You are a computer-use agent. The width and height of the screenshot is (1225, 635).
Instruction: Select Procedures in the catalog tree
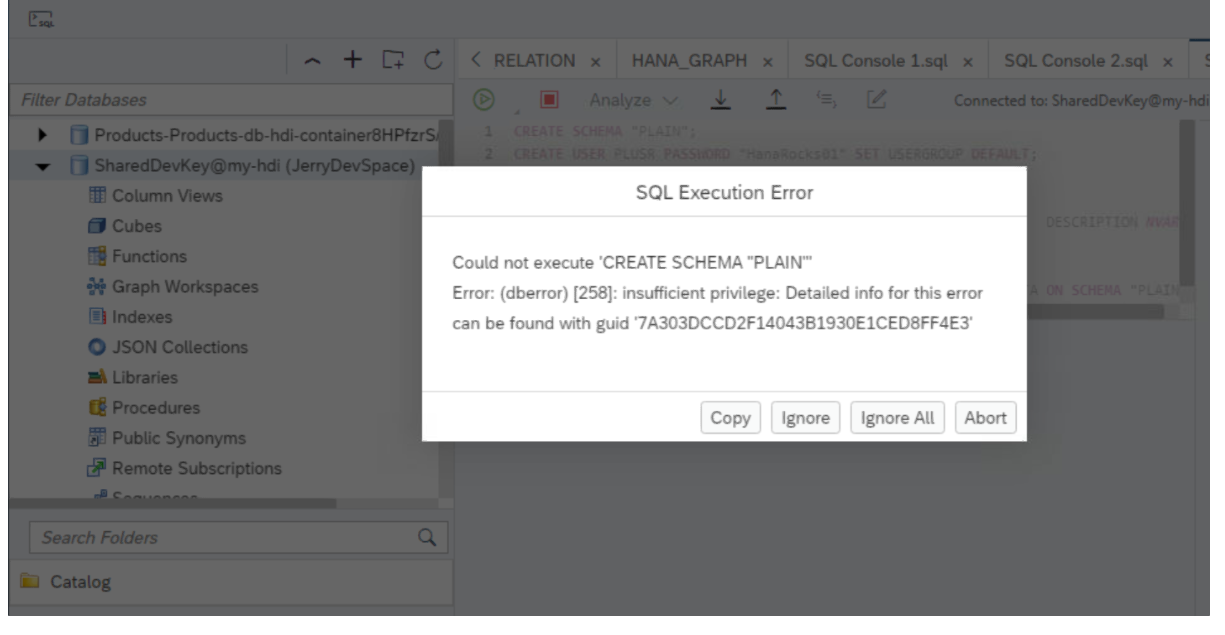[x=157, y=408]
